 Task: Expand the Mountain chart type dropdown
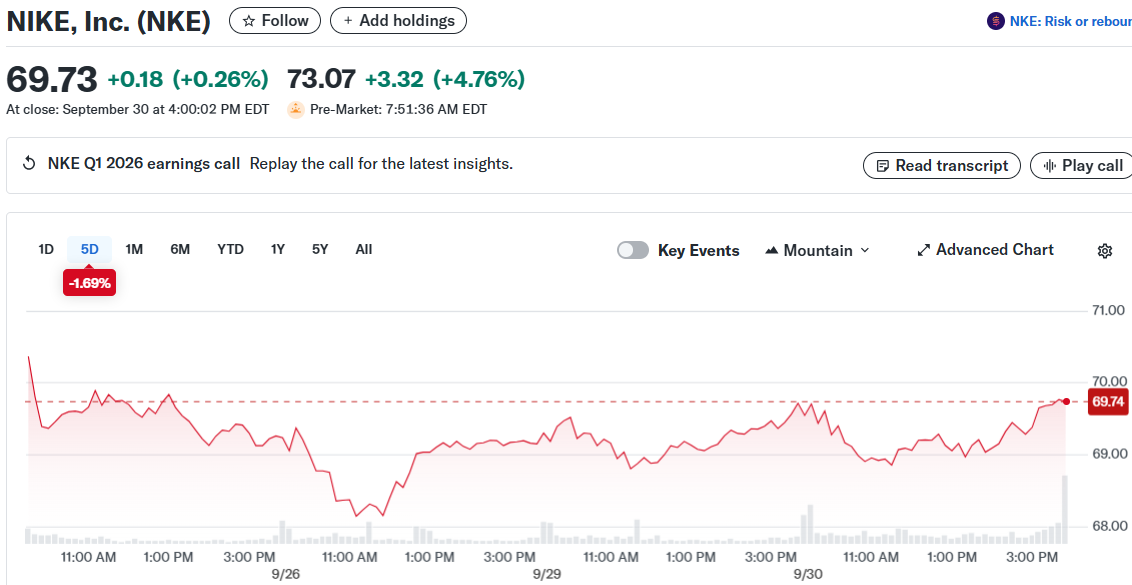(x=817, y=250)
